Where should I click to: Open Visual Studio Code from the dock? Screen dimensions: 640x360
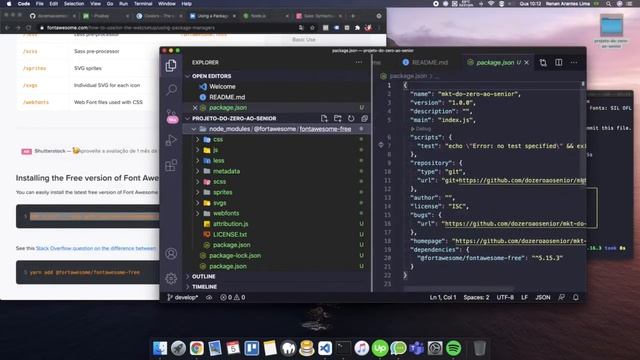(x=325, y=348)
